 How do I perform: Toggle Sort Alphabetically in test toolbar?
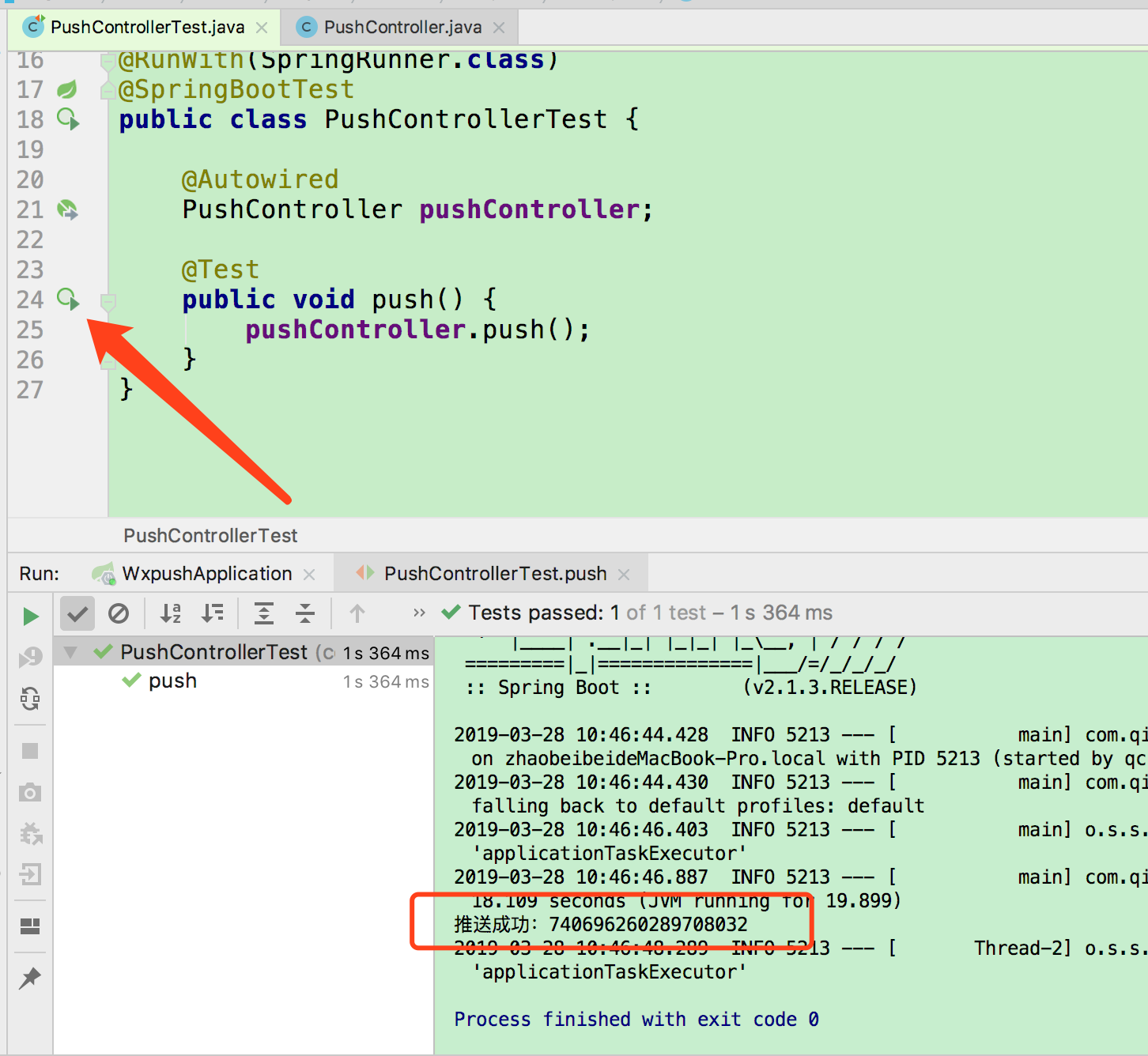[171, 613]
